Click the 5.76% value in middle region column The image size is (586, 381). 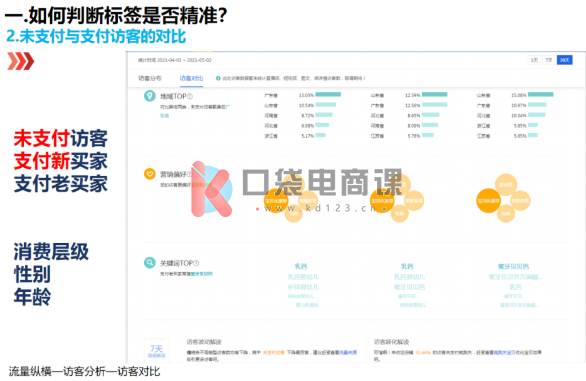coord(414,136)
